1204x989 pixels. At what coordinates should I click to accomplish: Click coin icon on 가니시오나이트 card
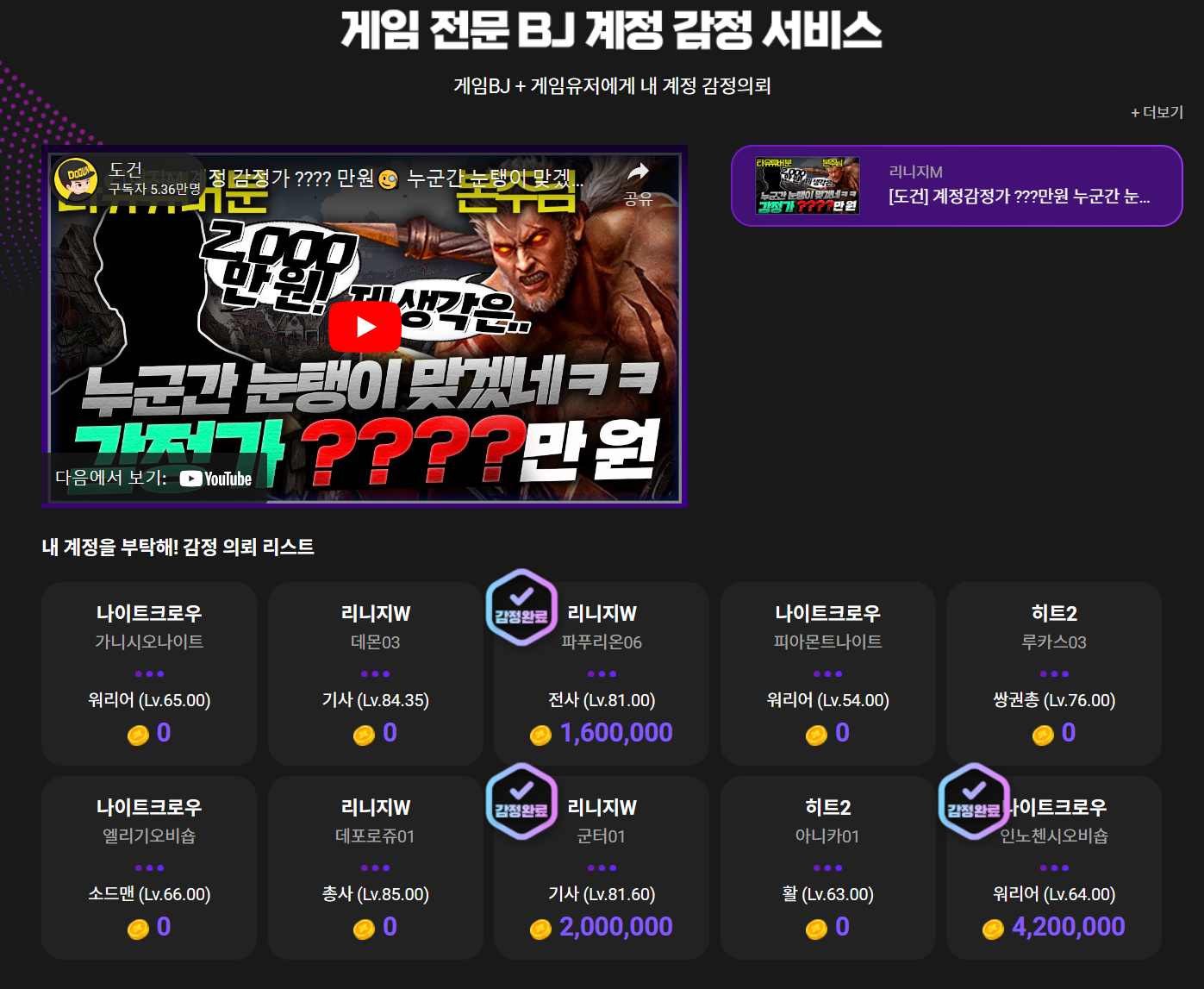point(138,735)
